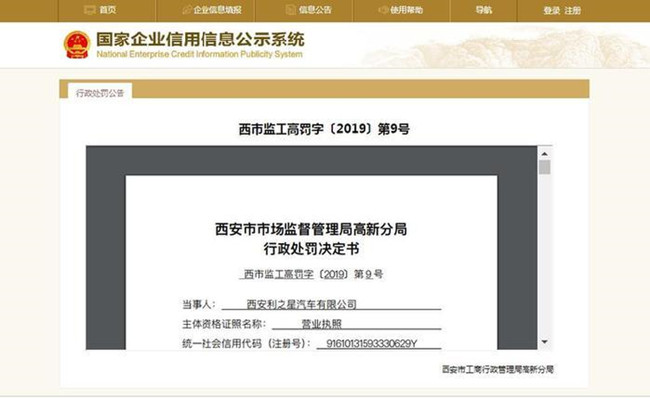The height and width of the screenshot is (398, 650).
Task: Click the document scrollbar down arrow
Action: [545, 342]
